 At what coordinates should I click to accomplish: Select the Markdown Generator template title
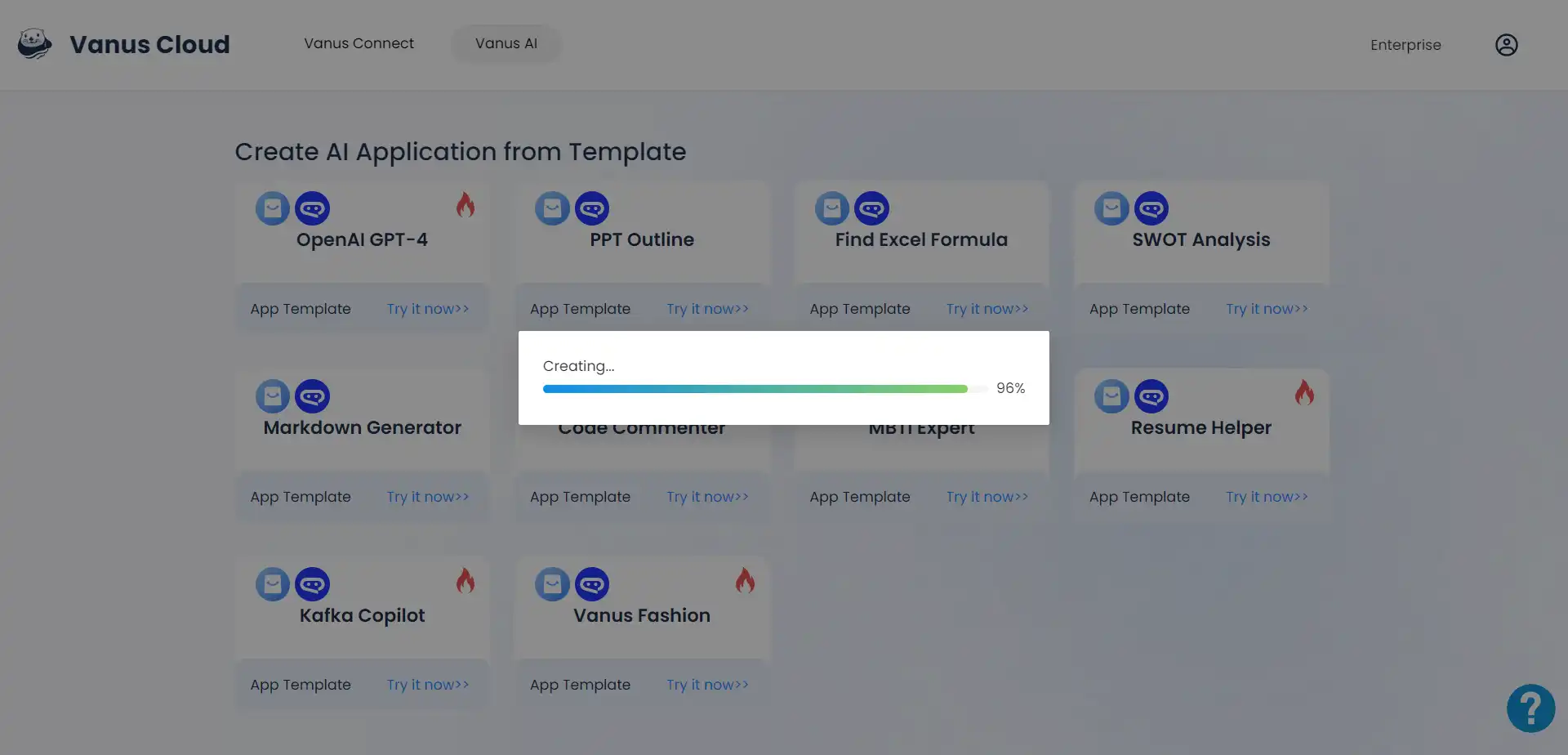pos(362,427)
